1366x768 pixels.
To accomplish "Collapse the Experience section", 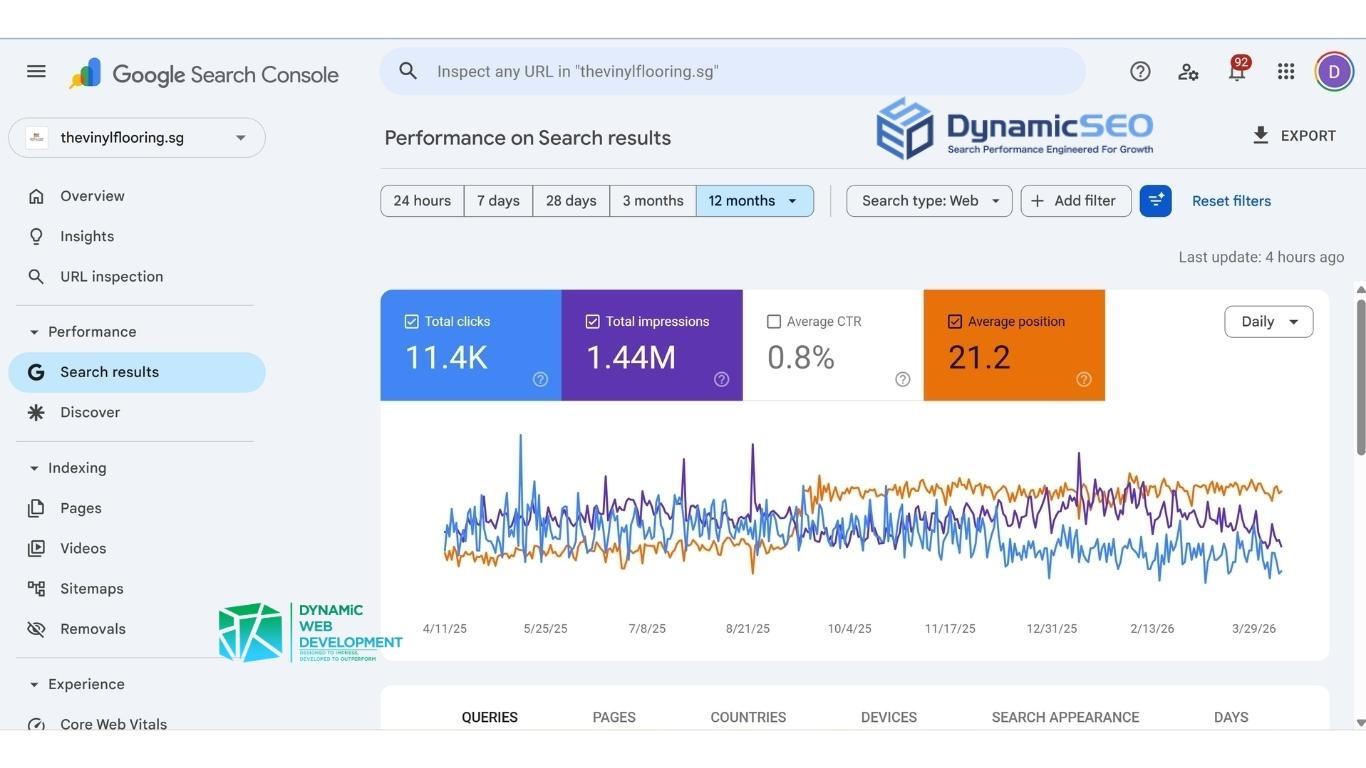I will coord(34,684).
